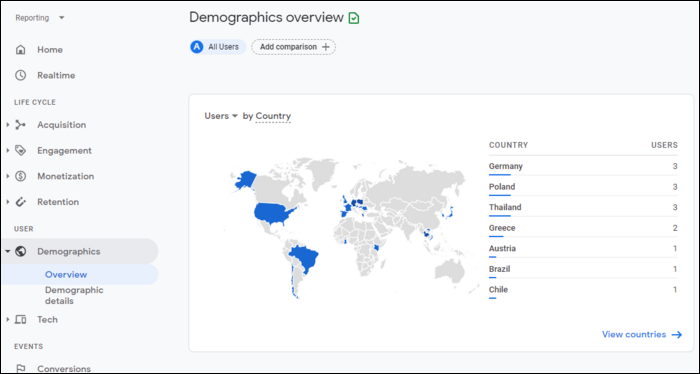Click the Conversions flag icon
Image resolution: width=700 pixels, height=374 pixels.
(x=21, y=369)
